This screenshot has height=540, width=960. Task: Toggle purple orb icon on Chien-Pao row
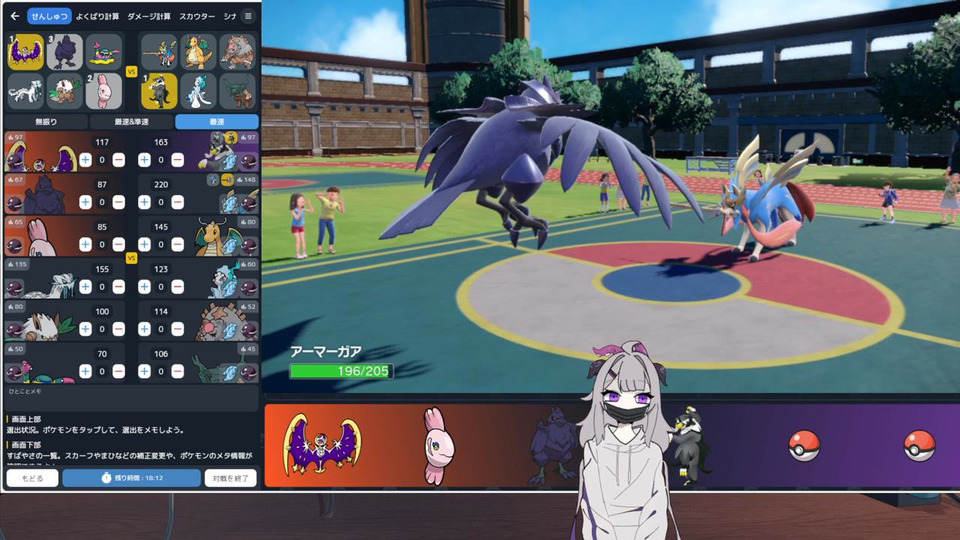(x=14, y=289)
